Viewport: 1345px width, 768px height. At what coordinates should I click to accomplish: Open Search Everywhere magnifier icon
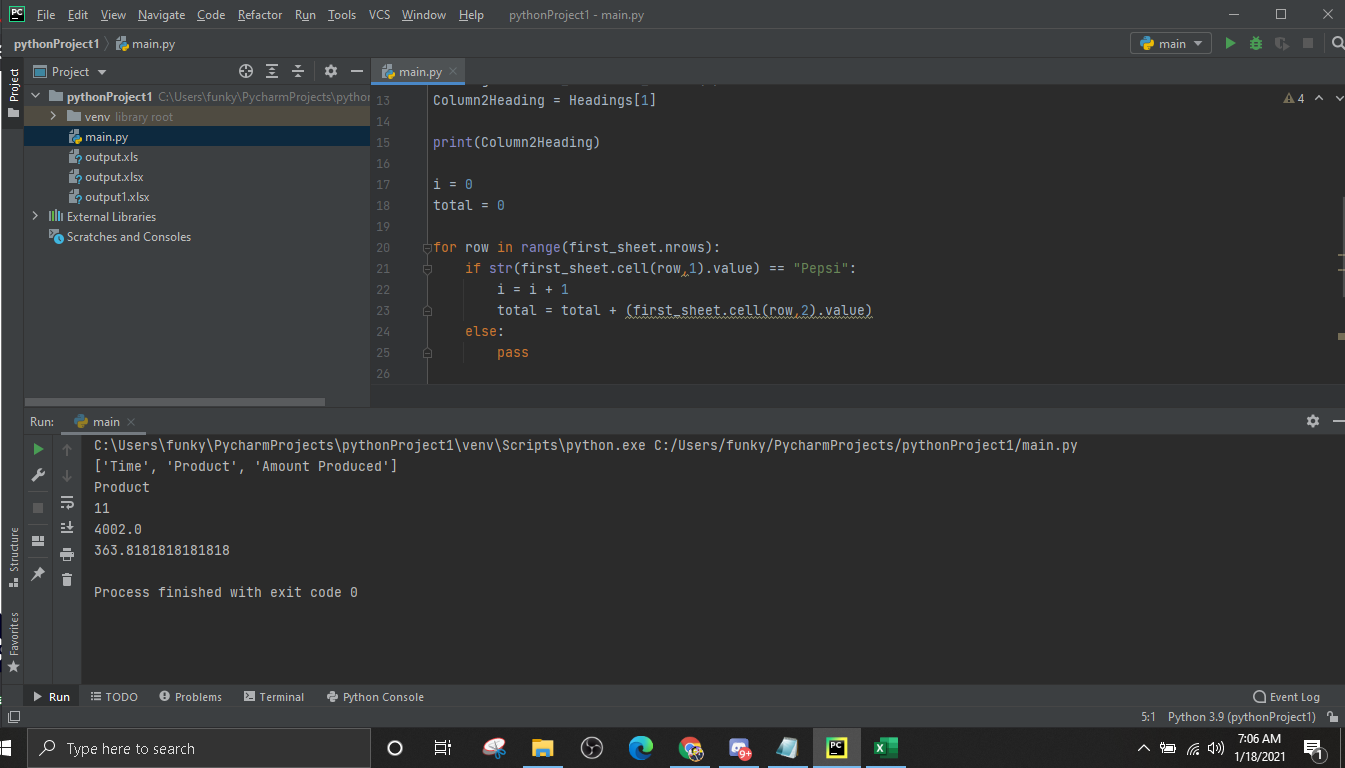[x=1338, y=43]
